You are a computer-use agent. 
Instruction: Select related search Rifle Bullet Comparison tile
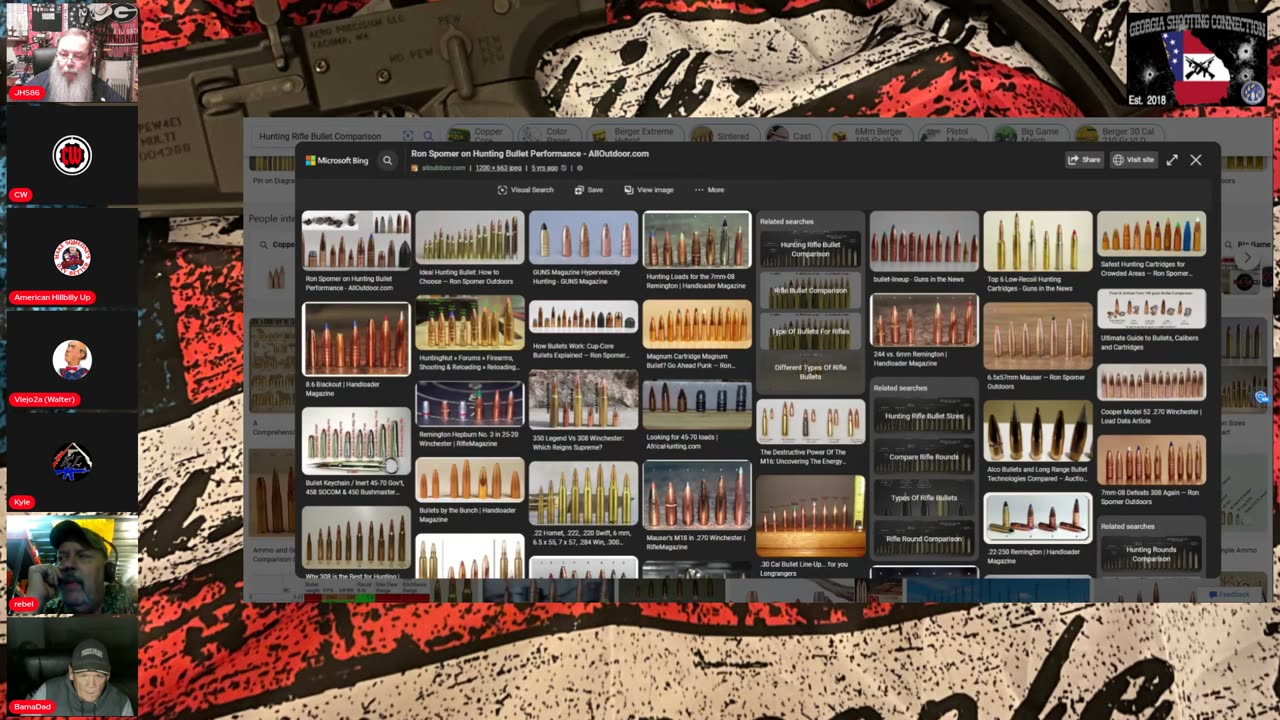point(810,290)
